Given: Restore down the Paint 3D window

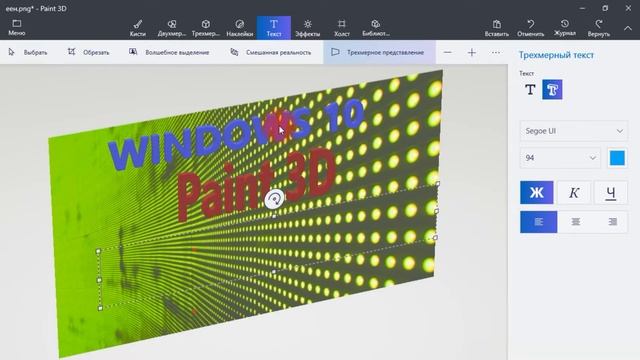Looking at the screenshot, I should tap(605, 8).
